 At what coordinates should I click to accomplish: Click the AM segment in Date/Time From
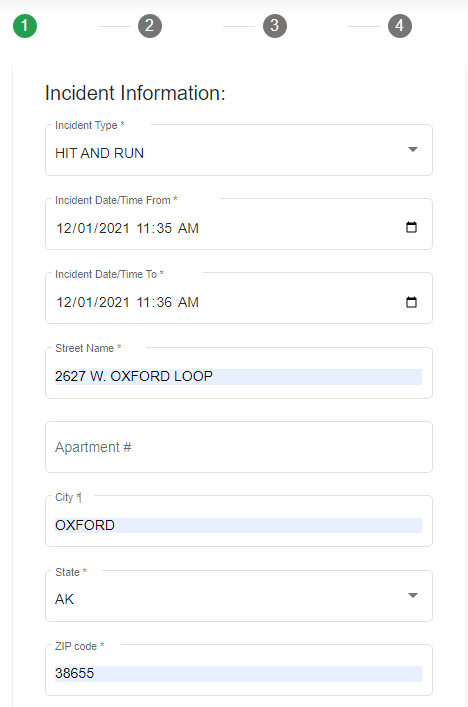tap(188, 228)
